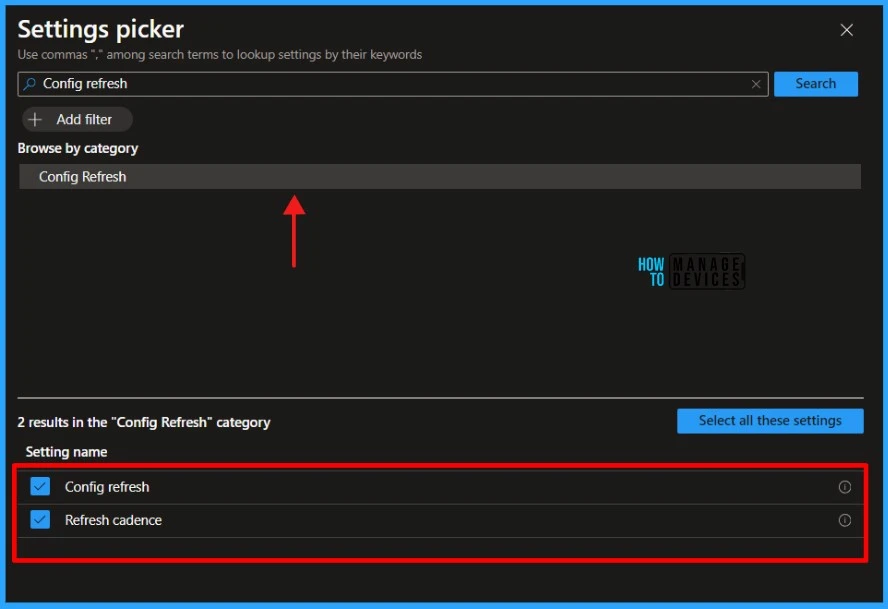Clear the search box text
This screenshot has height=609, width=888.
pos(755,84)
